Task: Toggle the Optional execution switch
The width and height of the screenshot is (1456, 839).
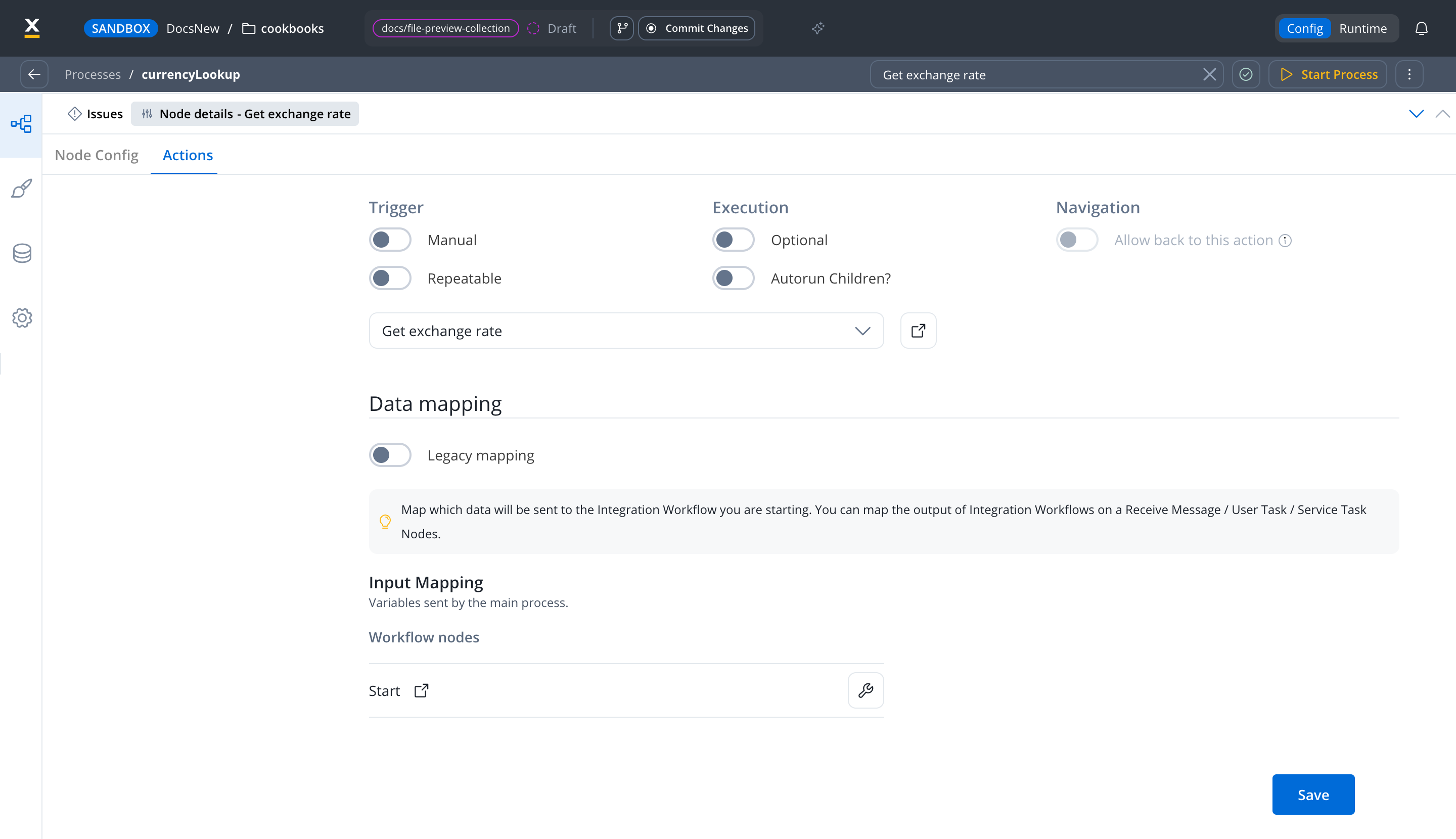Action: coord(733,240)
